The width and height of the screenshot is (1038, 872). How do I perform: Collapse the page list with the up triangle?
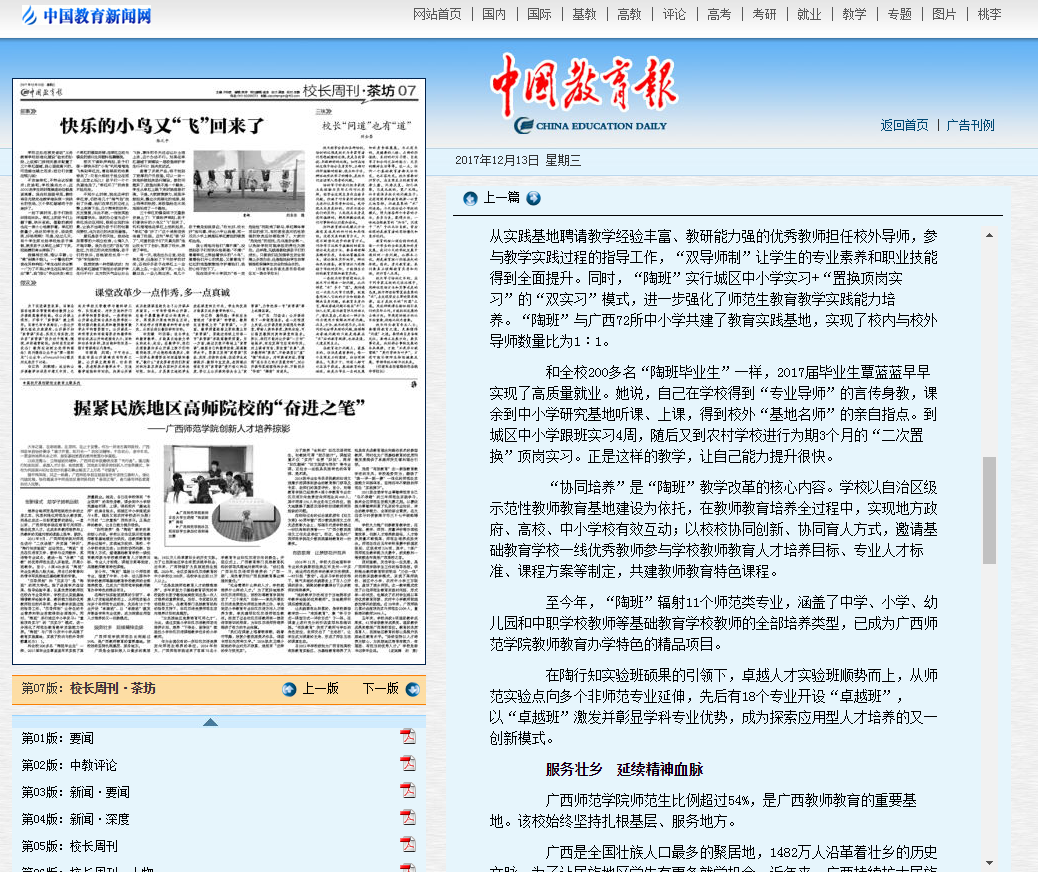pos(211,722)
